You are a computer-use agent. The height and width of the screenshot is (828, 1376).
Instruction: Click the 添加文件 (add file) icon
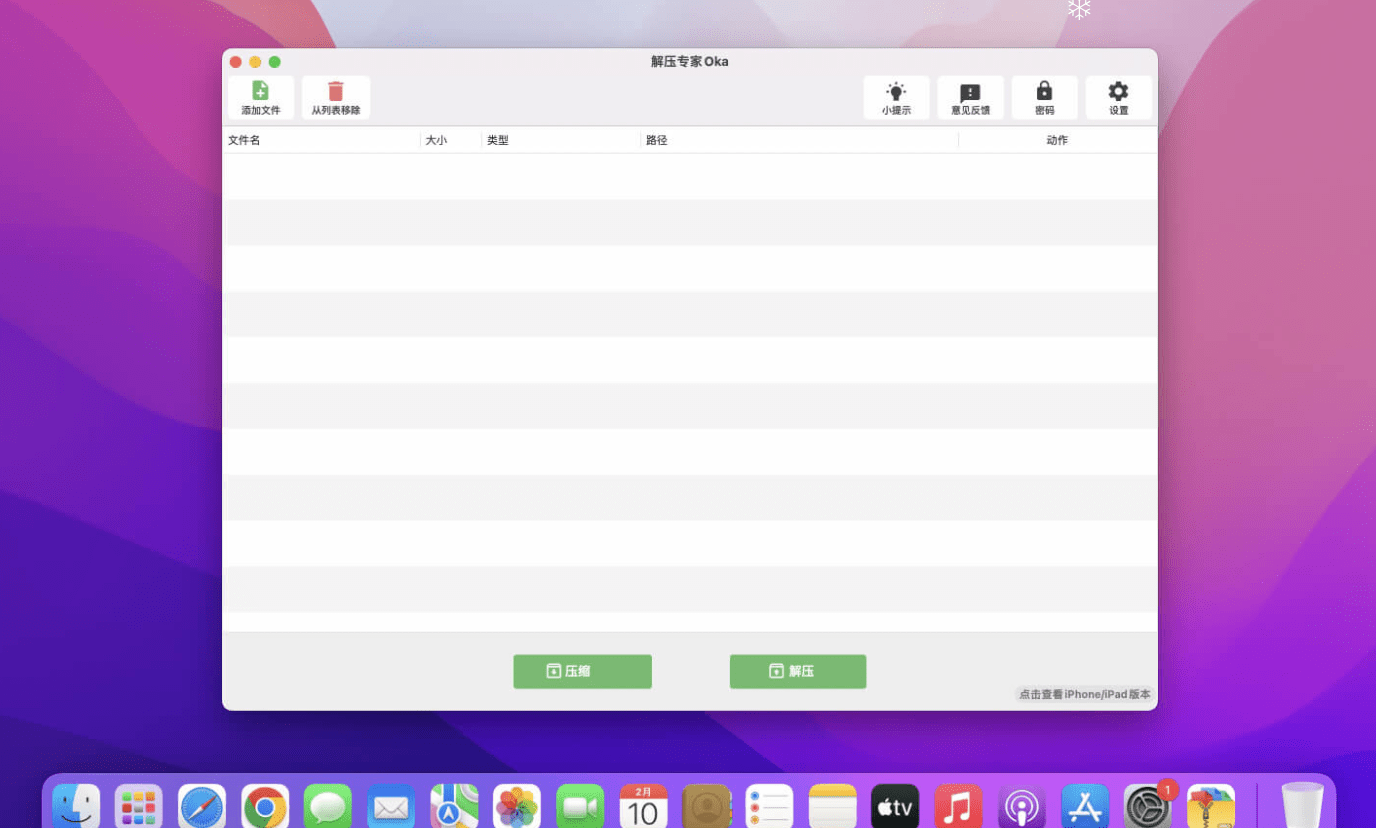click(x=260, y=91)
